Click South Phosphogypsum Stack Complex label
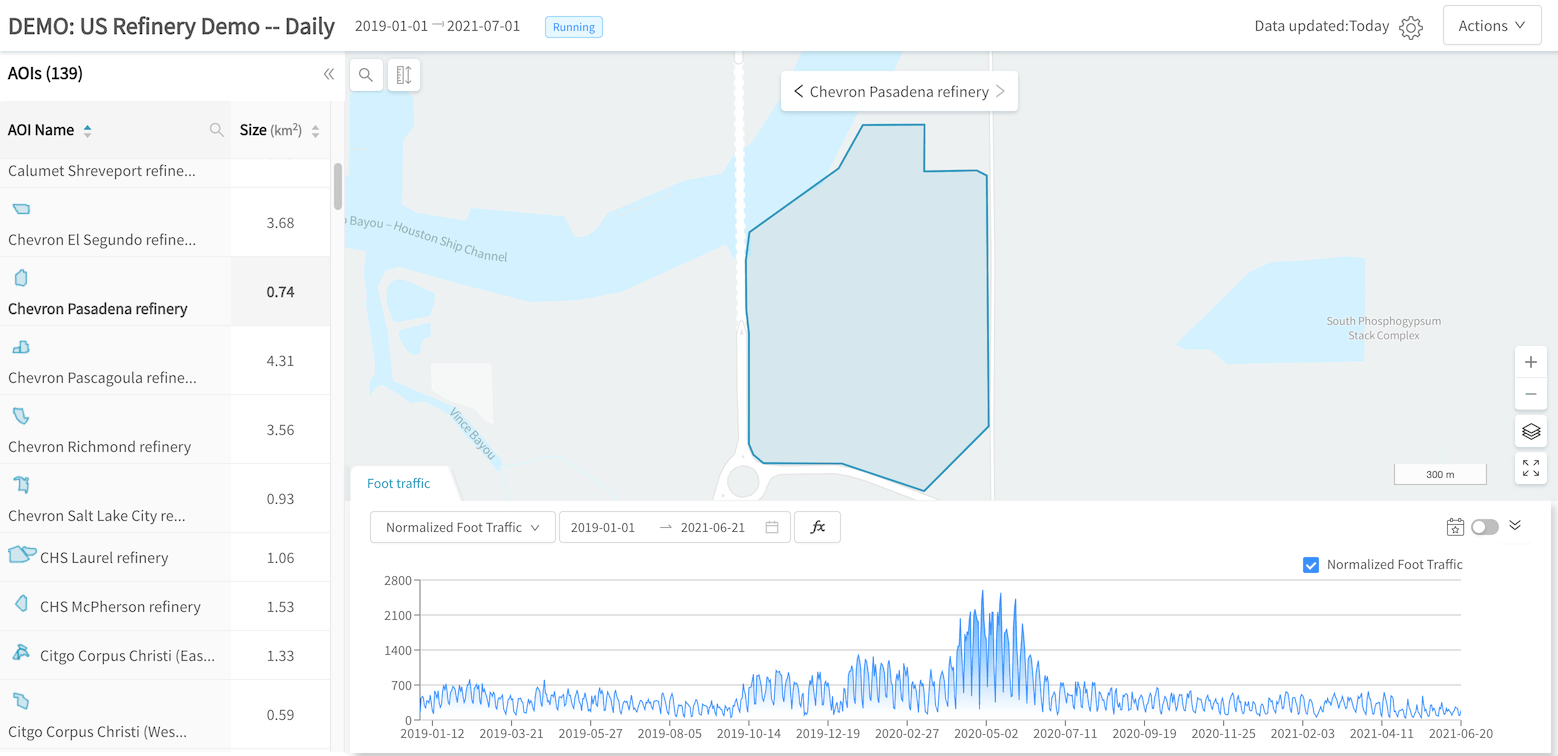This screenshot has width=1558, height=756. (1384, 328)
